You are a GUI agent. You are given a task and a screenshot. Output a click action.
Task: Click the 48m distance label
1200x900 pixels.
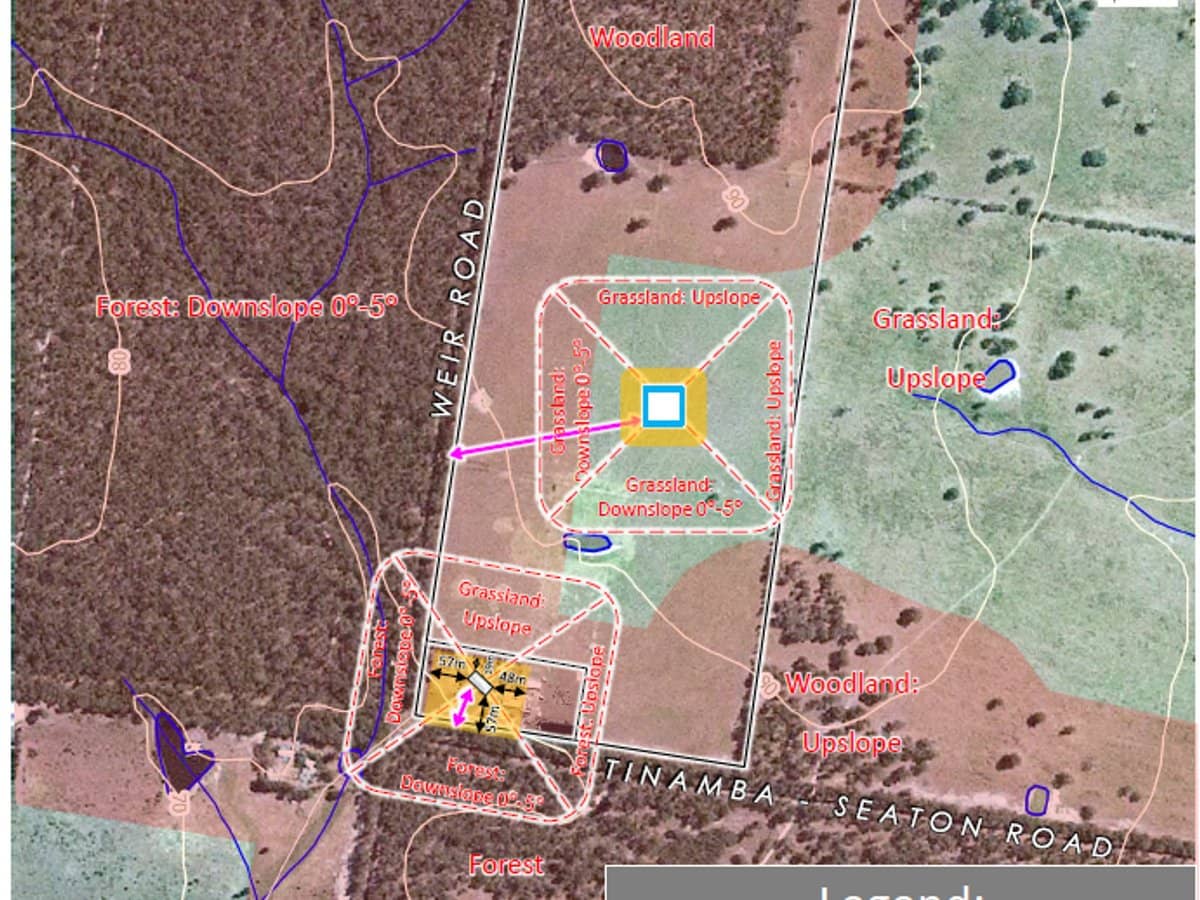(x=512, y=678)
